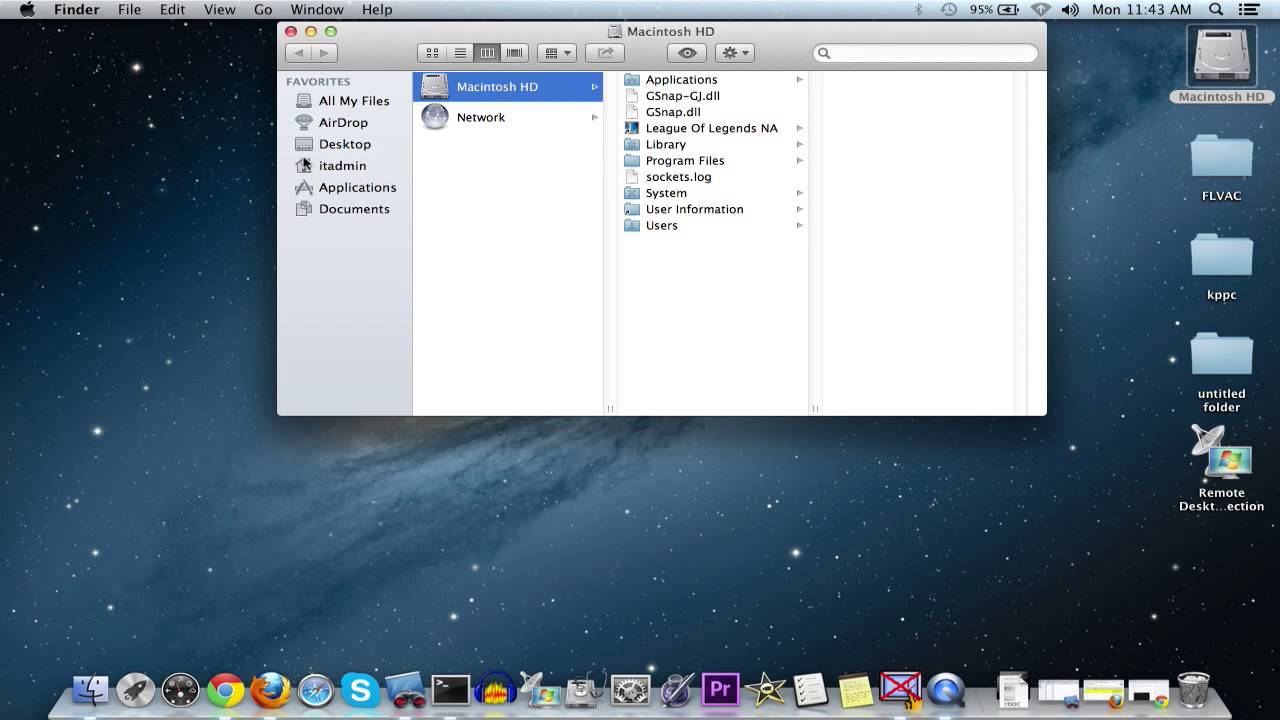Switch Finder to list view
This screenshot has width=1280, height=720.
pos(460,53)
